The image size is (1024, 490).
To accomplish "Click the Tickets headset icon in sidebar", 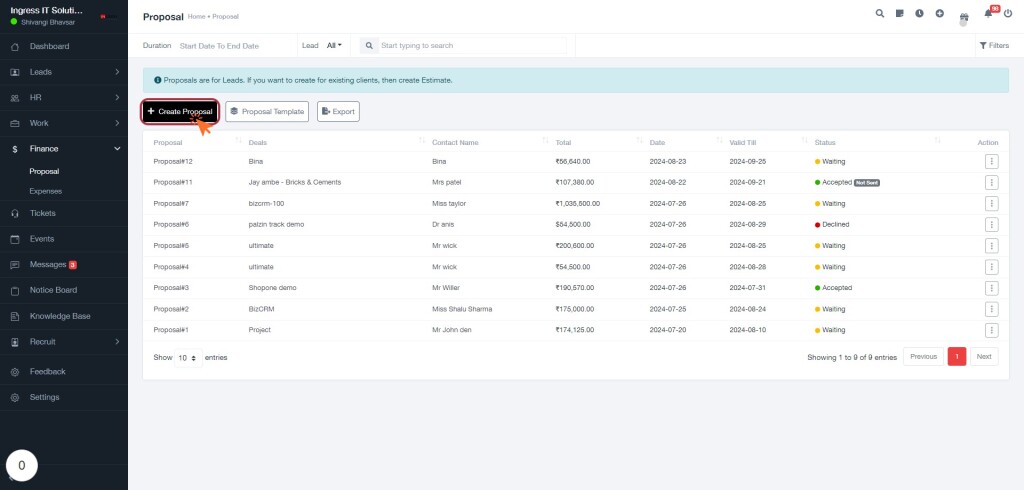I will pyautogui.click(x=15, y=214).
